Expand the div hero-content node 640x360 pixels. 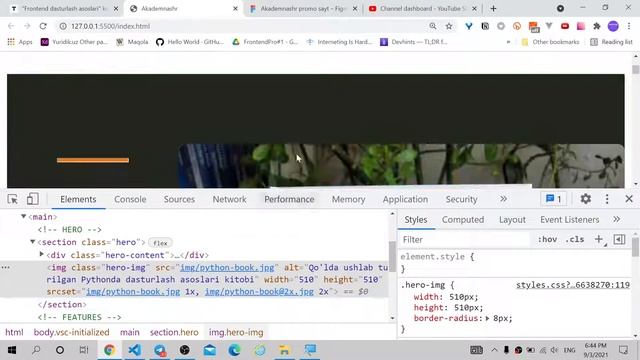tap(42, 254)
